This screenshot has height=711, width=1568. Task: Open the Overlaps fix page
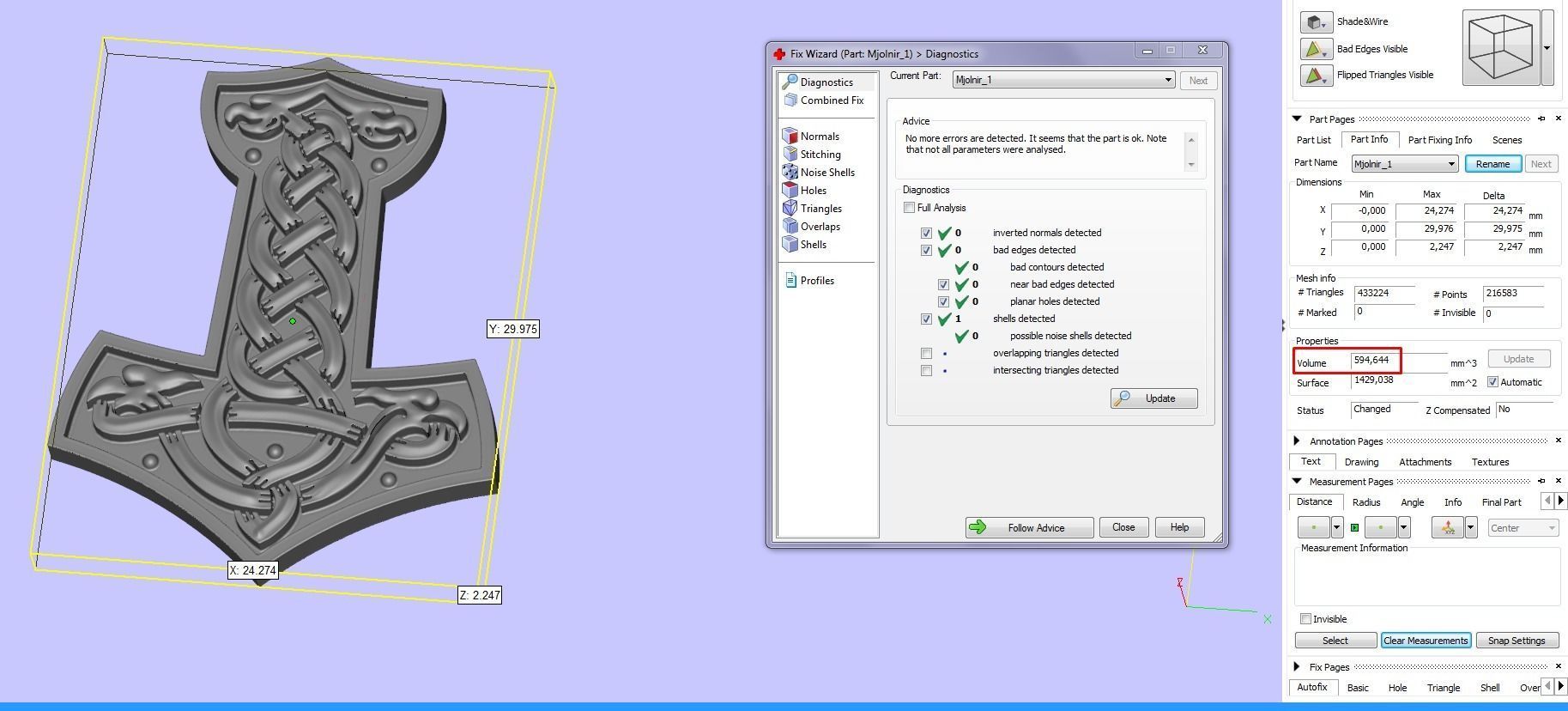tap(812, 227)
